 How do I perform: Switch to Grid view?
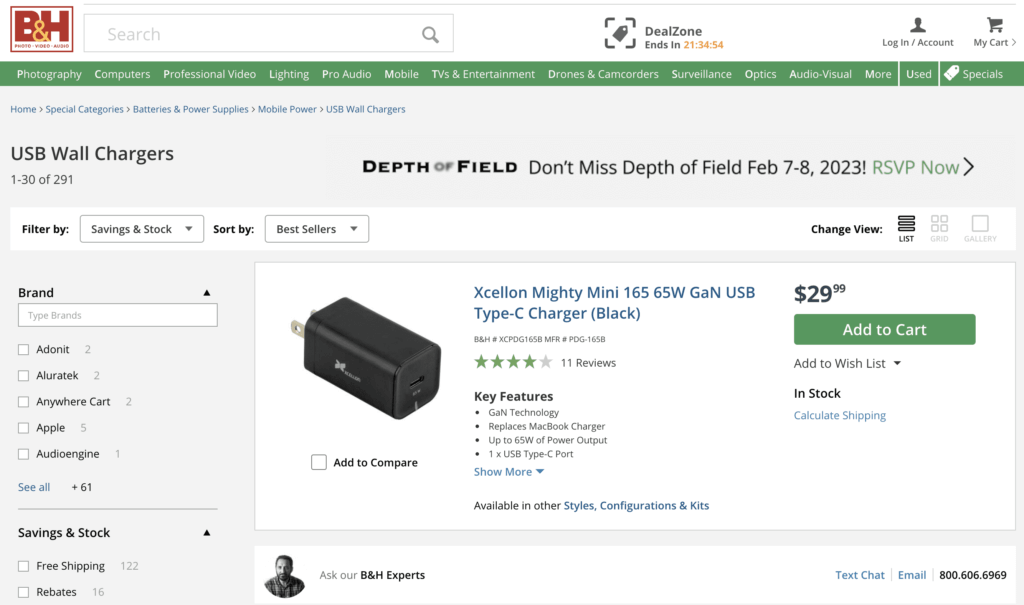pos(939,229)
